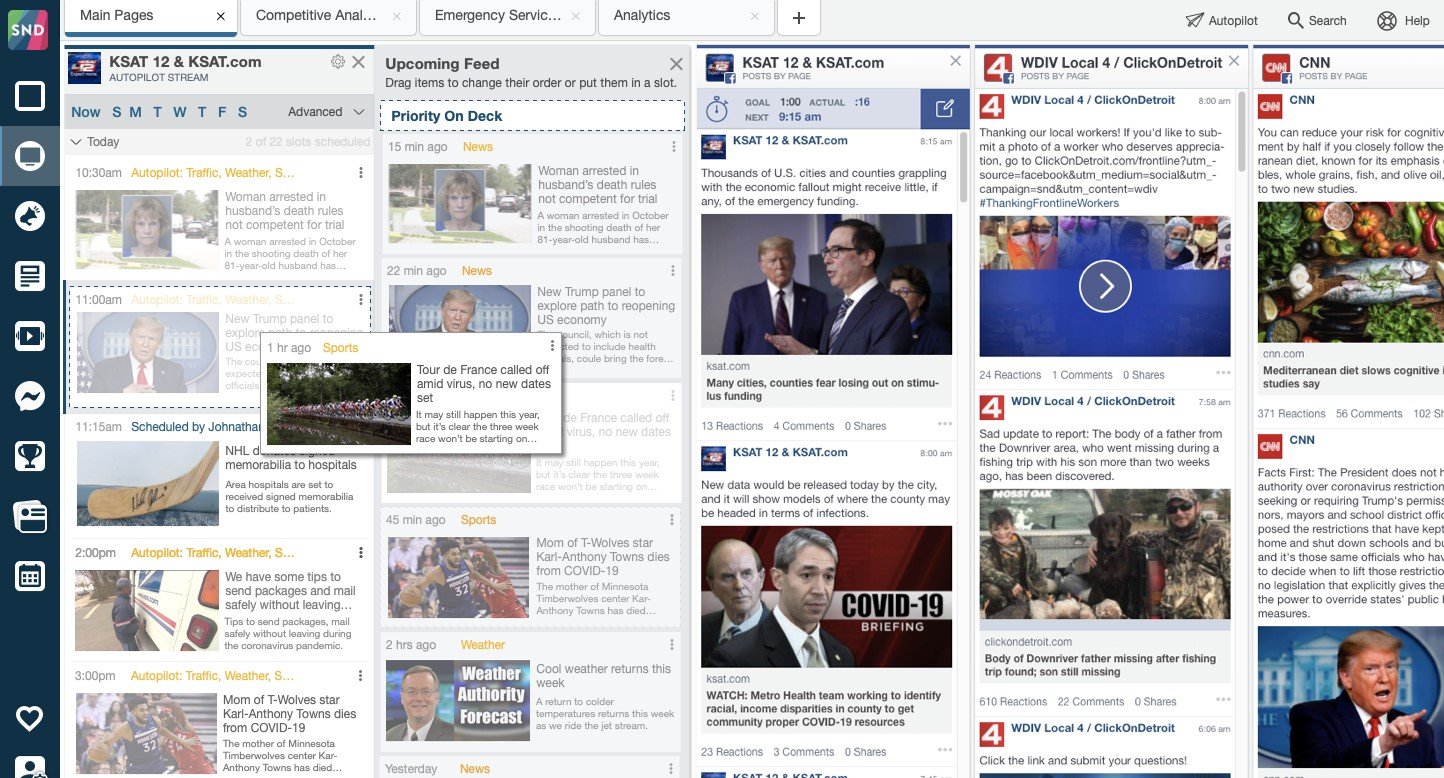
Task: Open options menu on 45 min ago Sports item
Action: pyautogui.click(x=672, y=520)
